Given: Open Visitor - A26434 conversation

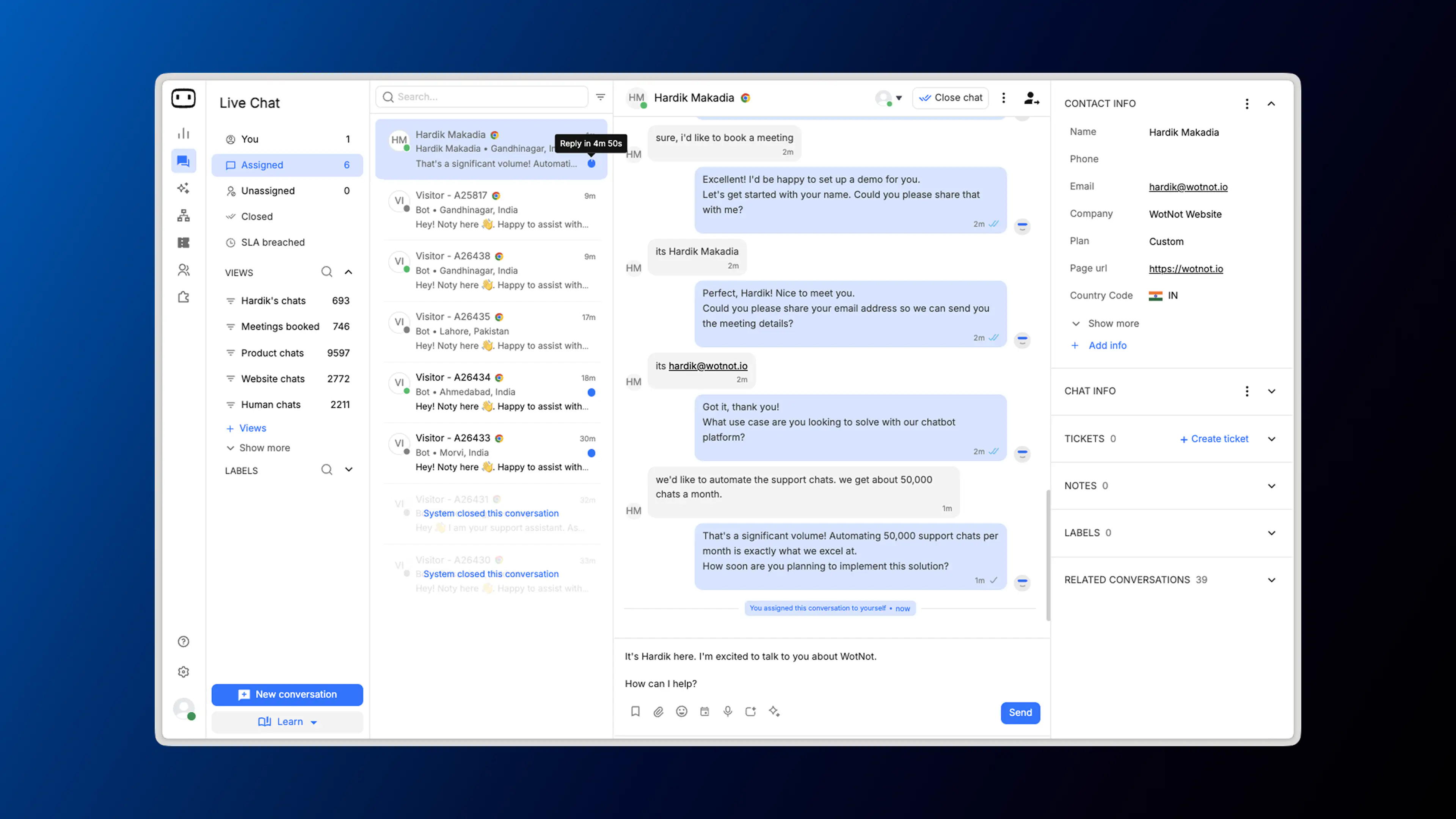Looking at the screenshot, I should tap(492, 392).
